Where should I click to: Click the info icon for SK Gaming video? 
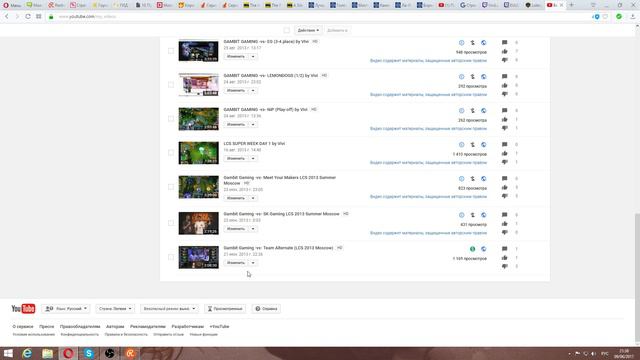461,215
